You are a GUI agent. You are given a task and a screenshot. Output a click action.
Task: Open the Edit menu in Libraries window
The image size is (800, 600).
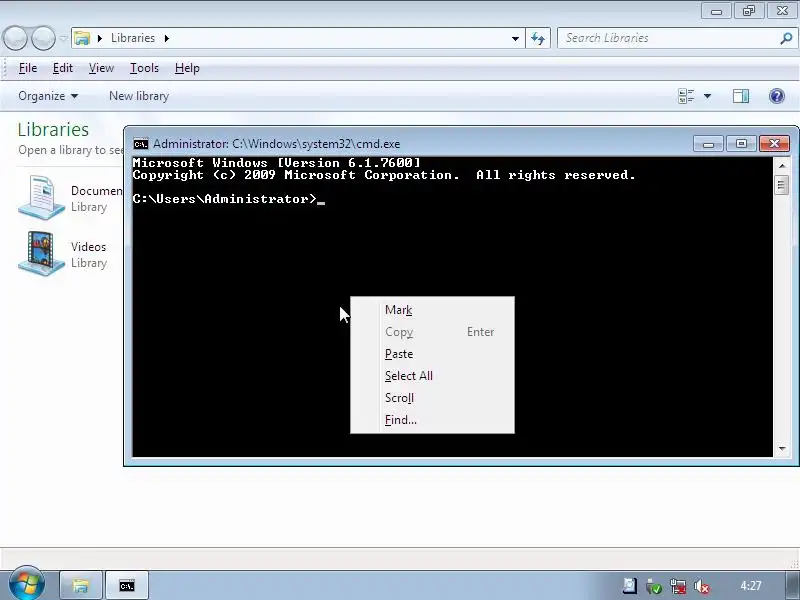63,68
